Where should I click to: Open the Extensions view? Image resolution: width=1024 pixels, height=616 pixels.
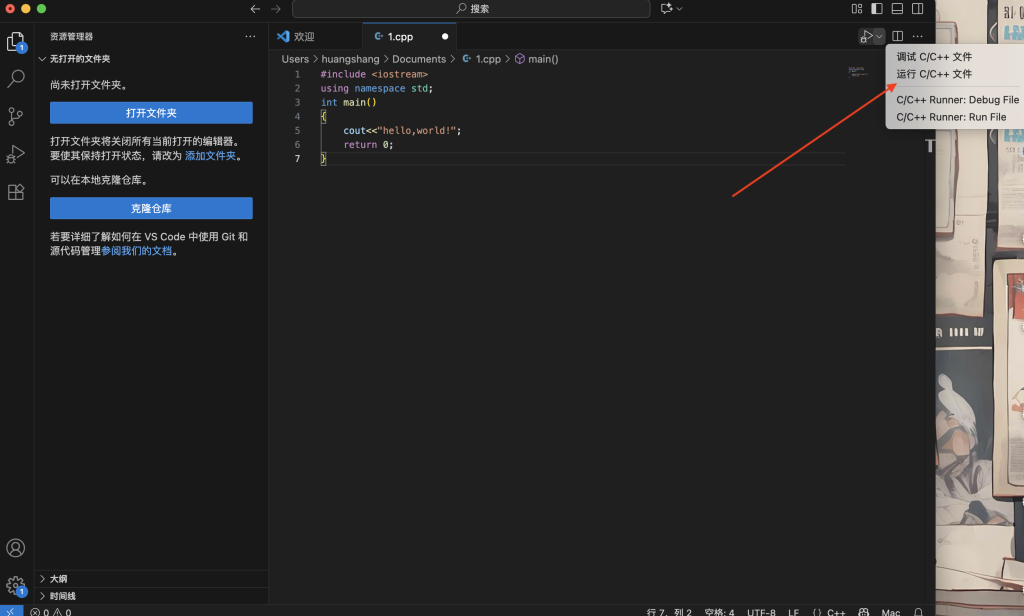tap(16, 192)
